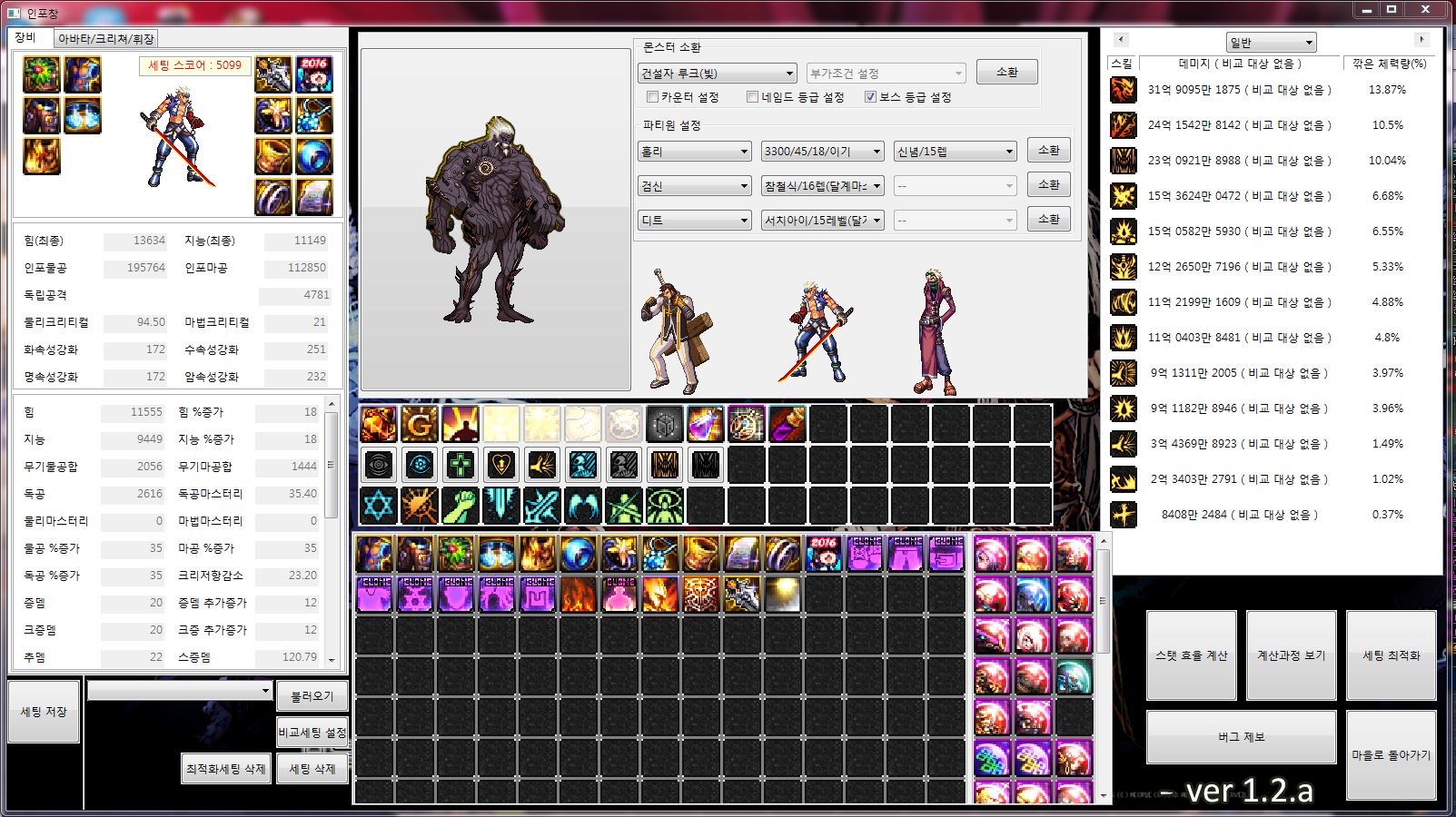Expand the 홀리 party member dropdown
The height and width of the screenshot is (817, 1456).
click(x=695, y=152)
